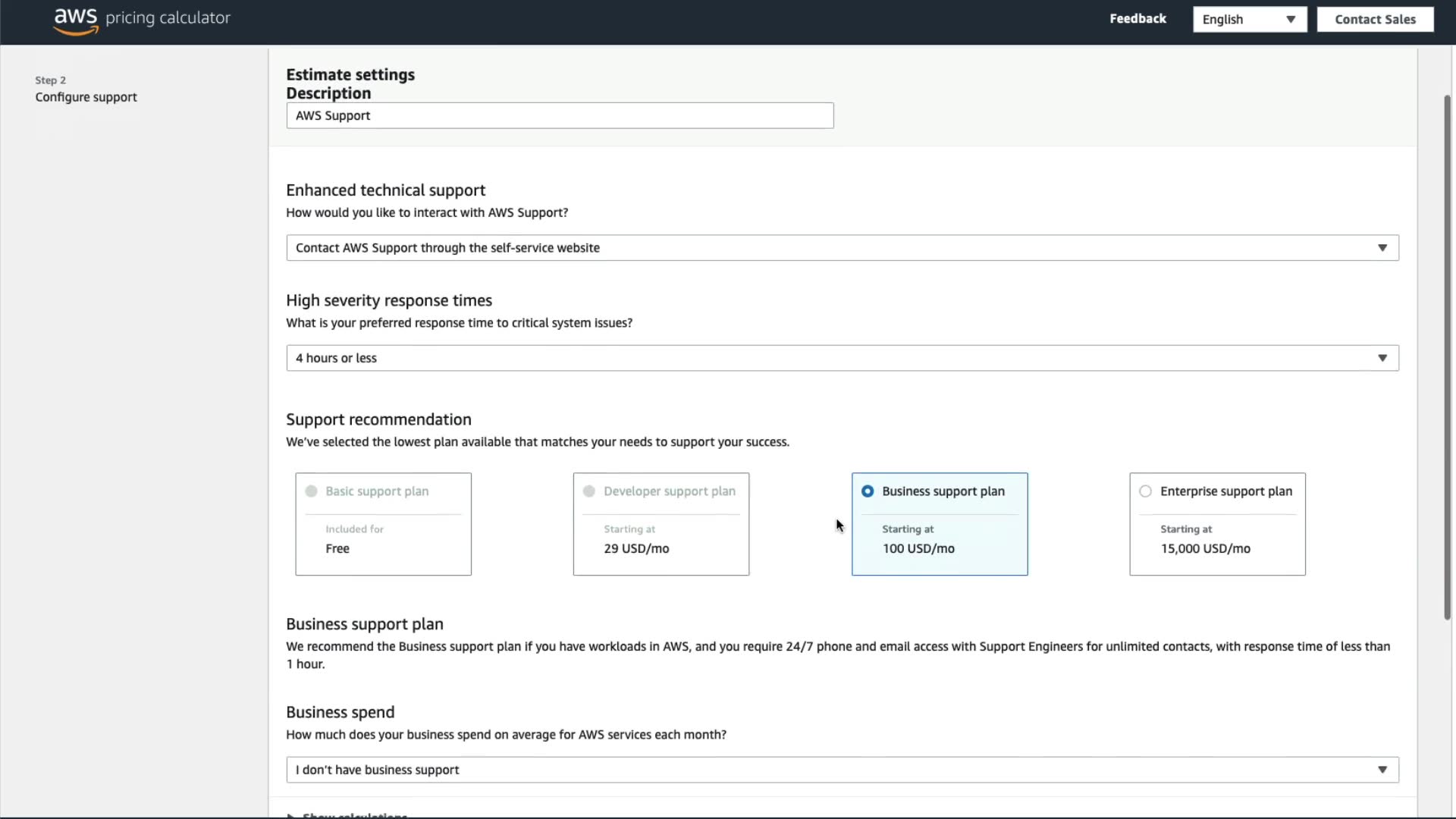The width and height of the screenshot is (1456, 819).
Task: Select the Business support plan radio
Action: (x=868, y=491)
